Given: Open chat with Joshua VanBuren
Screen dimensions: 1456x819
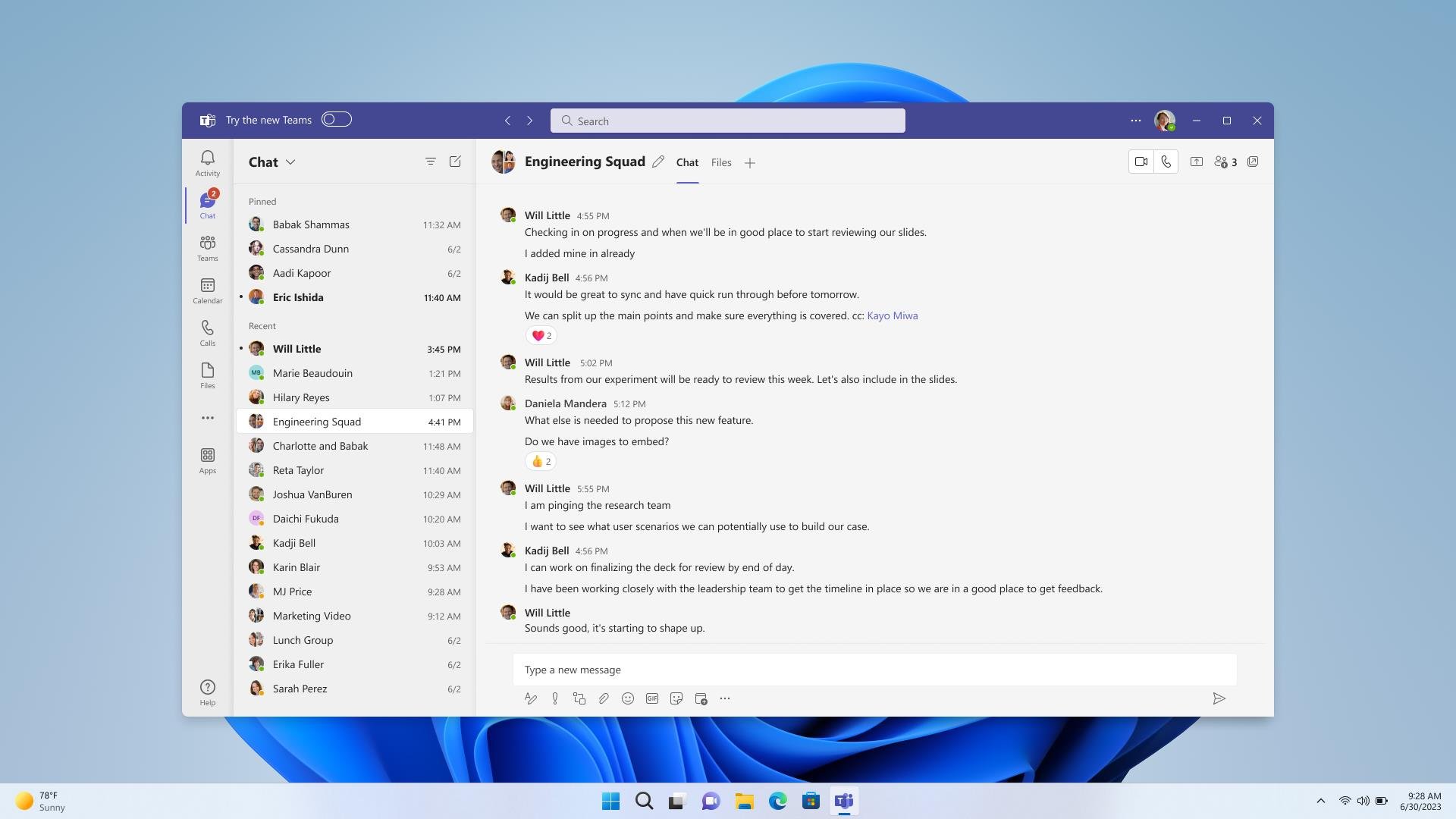Looking at the screenshot, I should point(354,494).
